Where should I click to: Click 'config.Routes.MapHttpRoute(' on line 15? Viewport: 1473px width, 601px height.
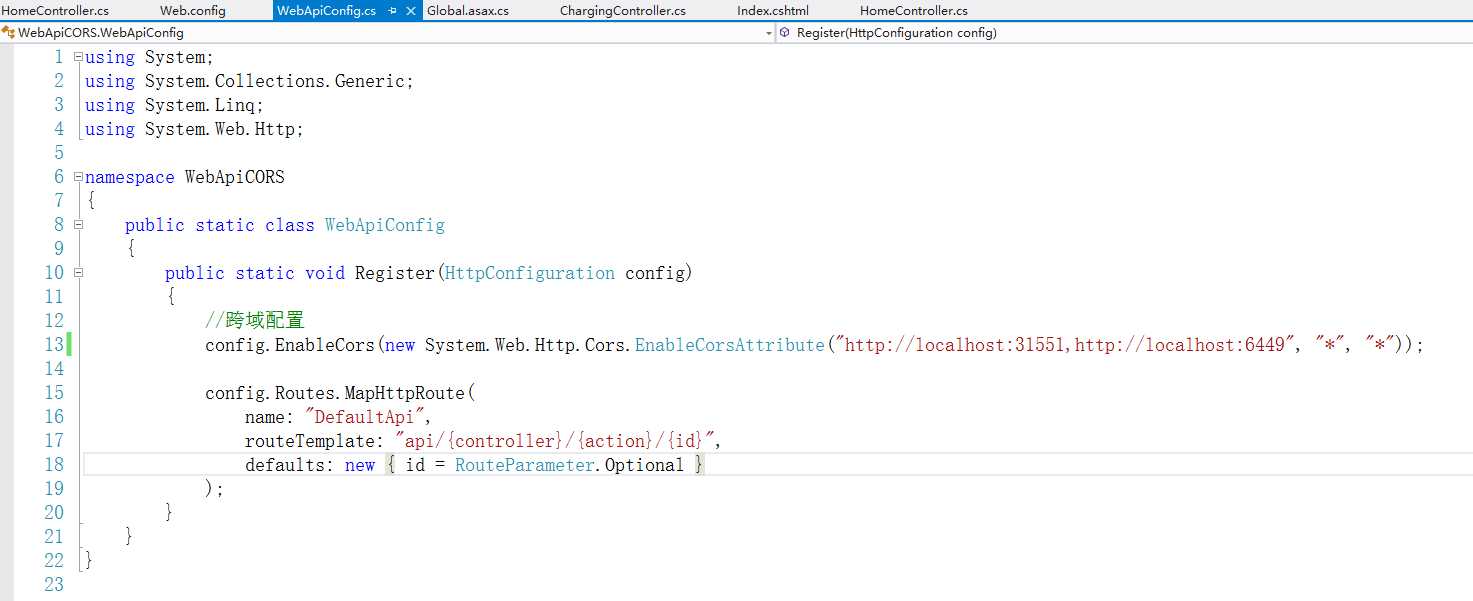340,393
